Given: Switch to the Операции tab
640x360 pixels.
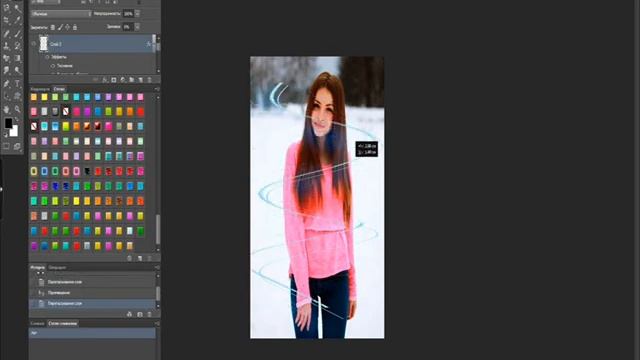Looking at the screenshot, I should pos(57,267).
